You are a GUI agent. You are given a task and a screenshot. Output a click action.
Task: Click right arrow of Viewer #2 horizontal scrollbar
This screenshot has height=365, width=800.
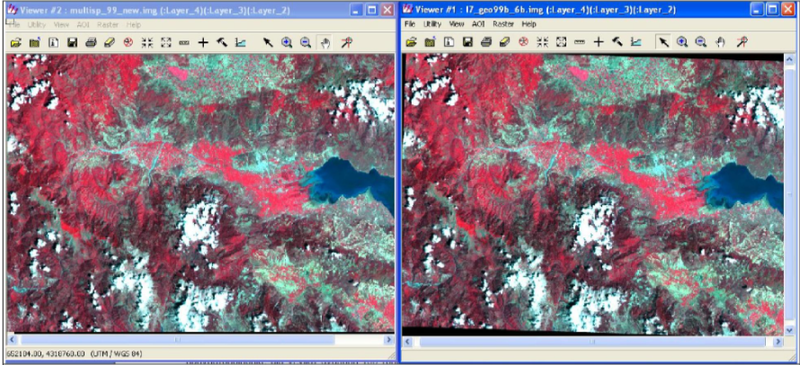point(389,340)
